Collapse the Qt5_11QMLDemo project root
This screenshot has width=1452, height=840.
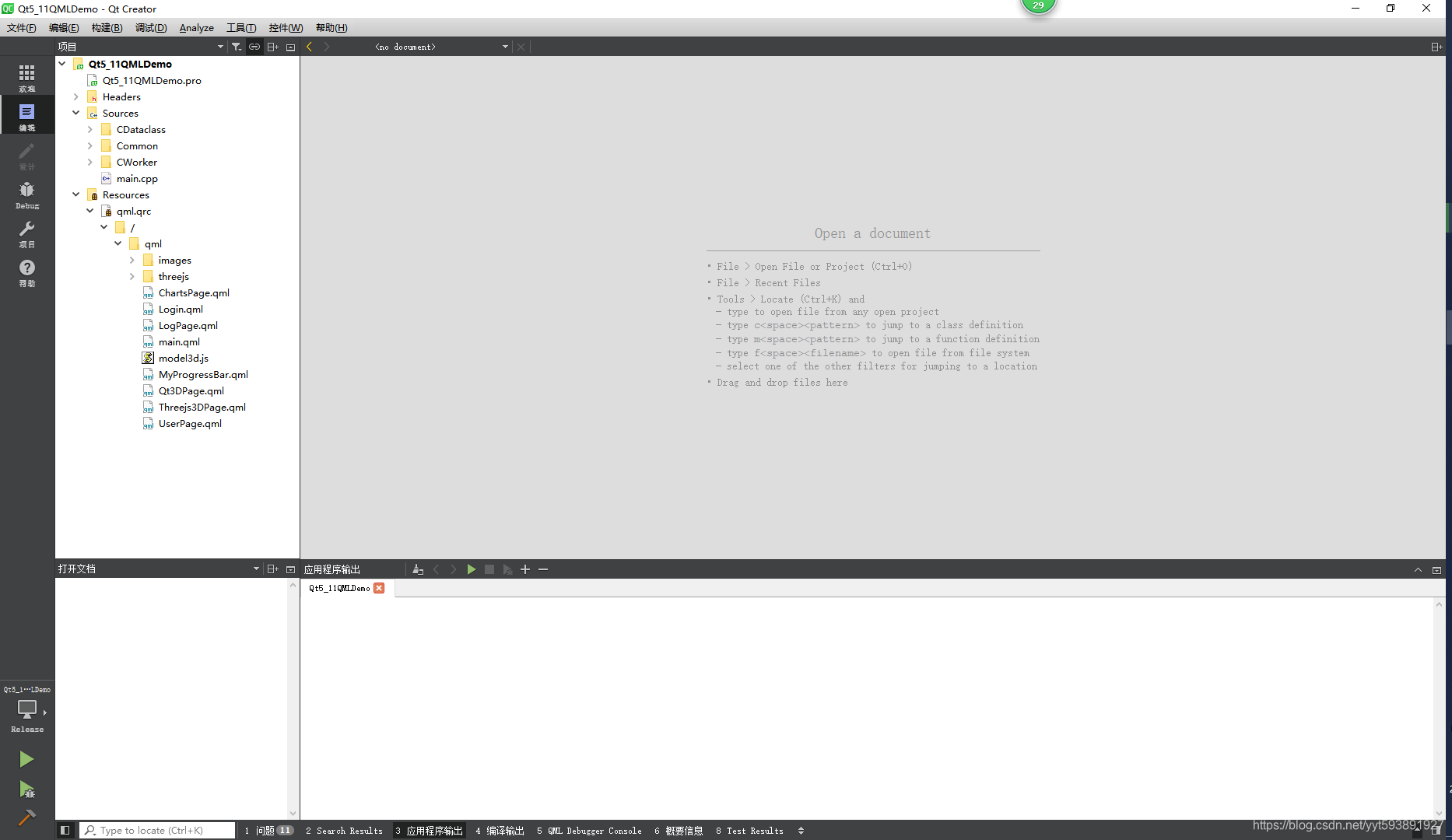[62, 64]
